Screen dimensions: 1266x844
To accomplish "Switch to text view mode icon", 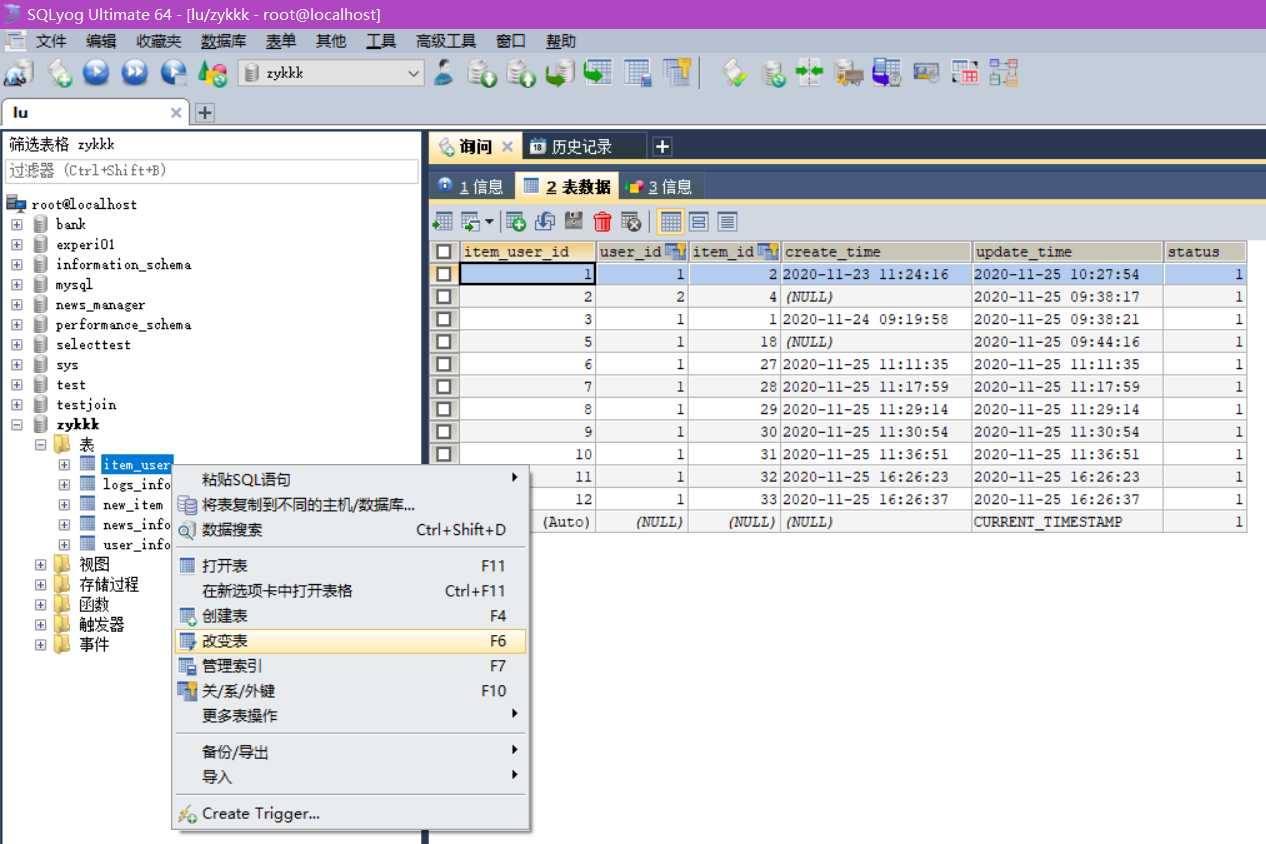I will [x=727, y=221].
